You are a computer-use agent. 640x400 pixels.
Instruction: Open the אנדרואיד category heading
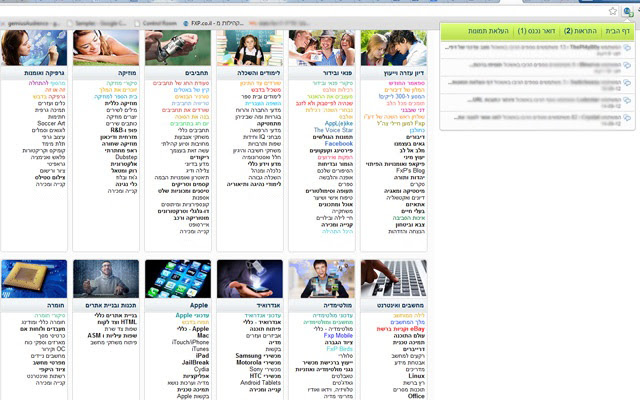tap(268, 305)
